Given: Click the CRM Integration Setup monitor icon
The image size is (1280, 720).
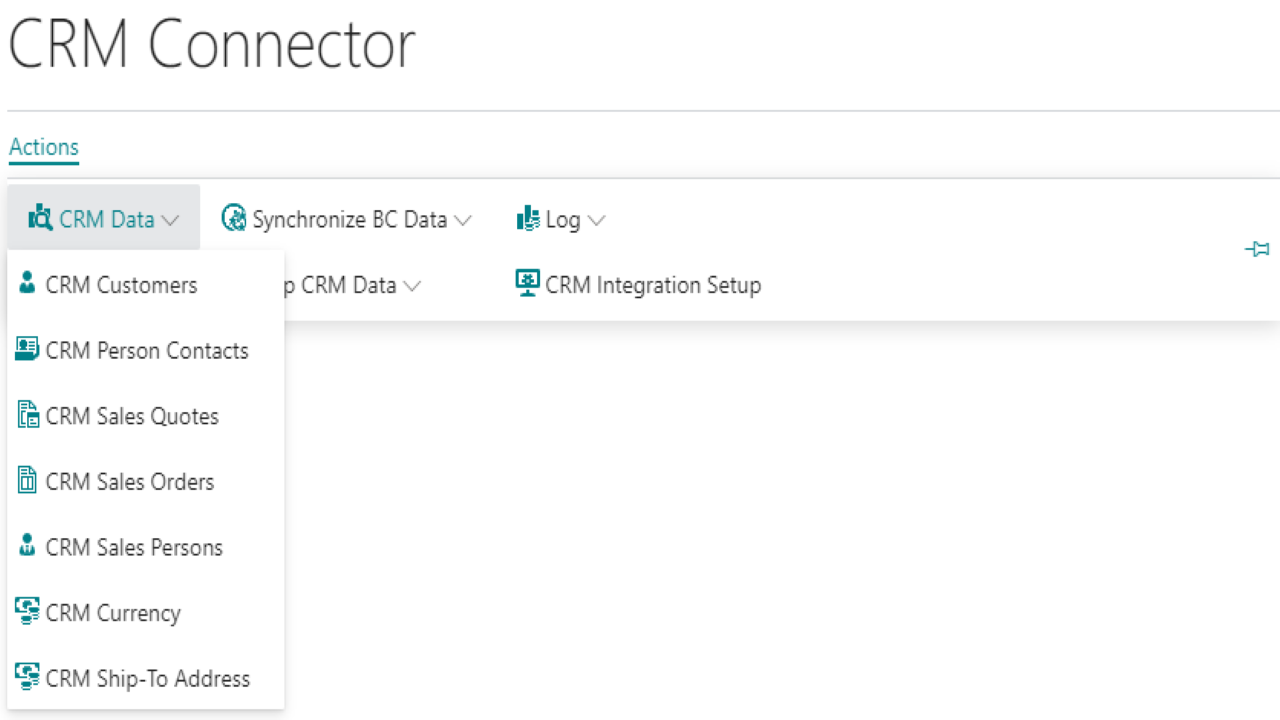Looking at the screenshot, I should click(528, 284).
